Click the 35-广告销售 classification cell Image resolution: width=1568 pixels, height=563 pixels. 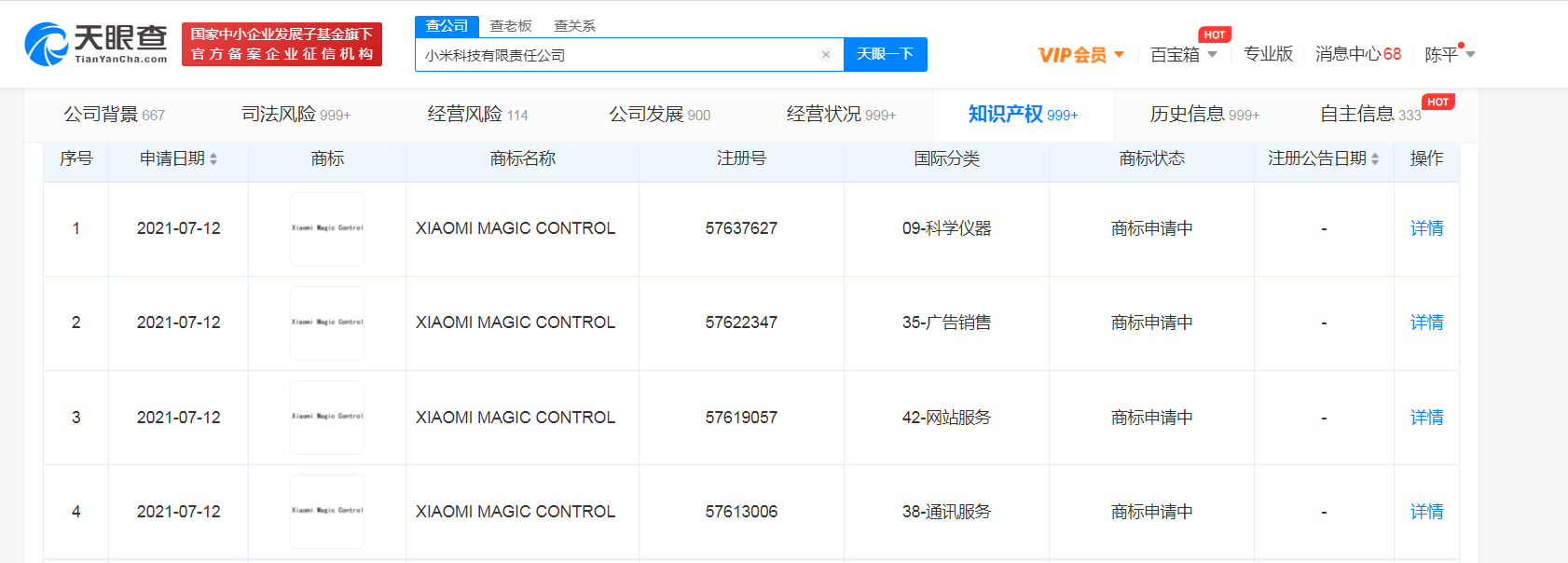point(946,323)
